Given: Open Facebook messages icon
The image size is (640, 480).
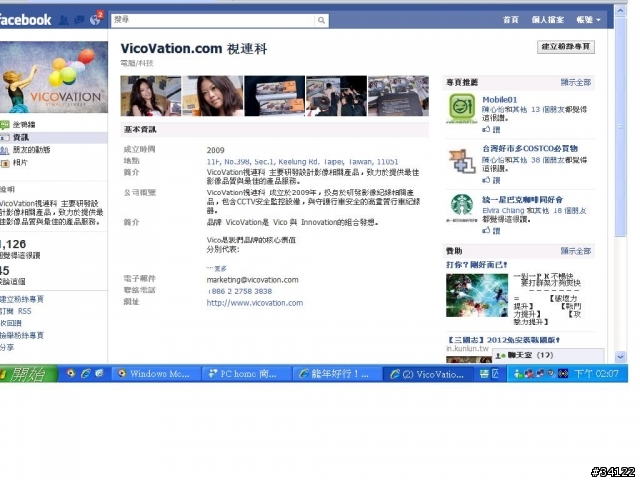Looking at the screenshot, I should point(80,20).
